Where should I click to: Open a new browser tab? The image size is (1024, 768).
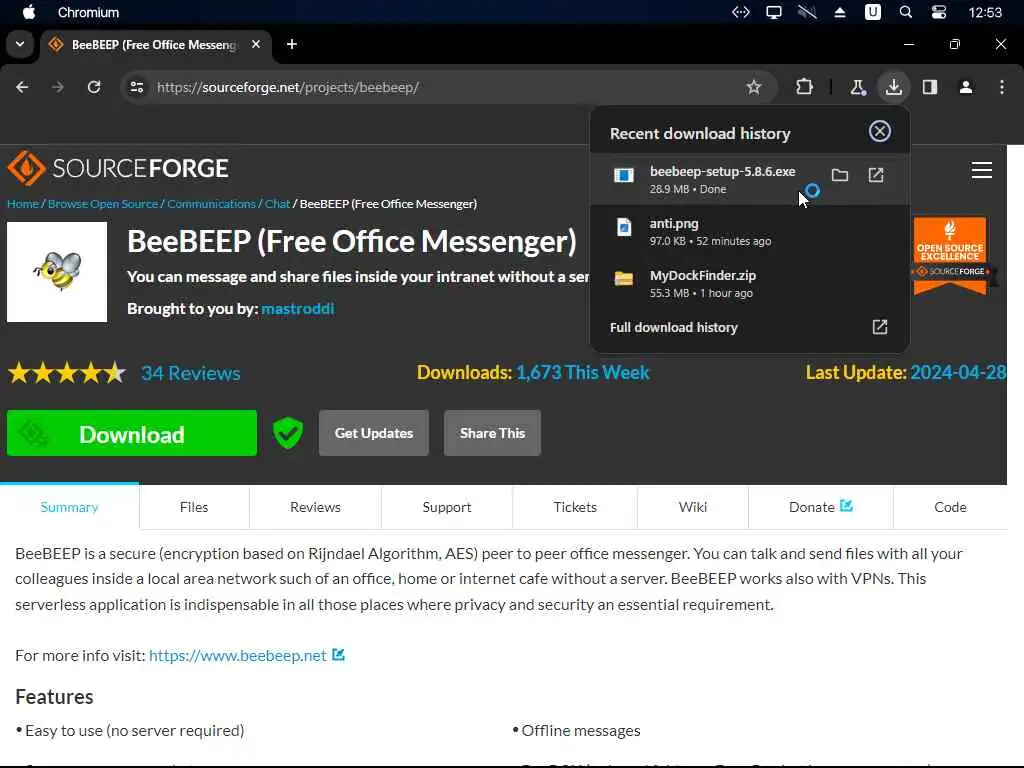click(292, 44)
